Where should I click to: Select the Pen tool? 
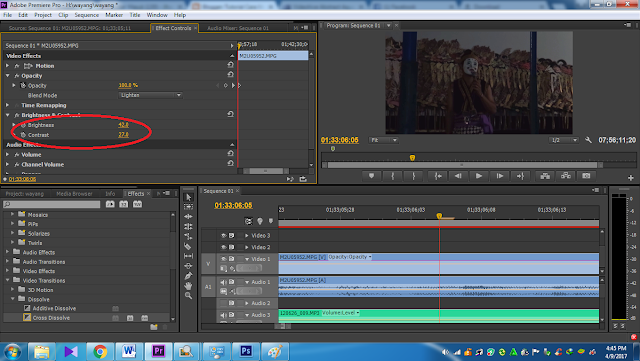(189, 276)
